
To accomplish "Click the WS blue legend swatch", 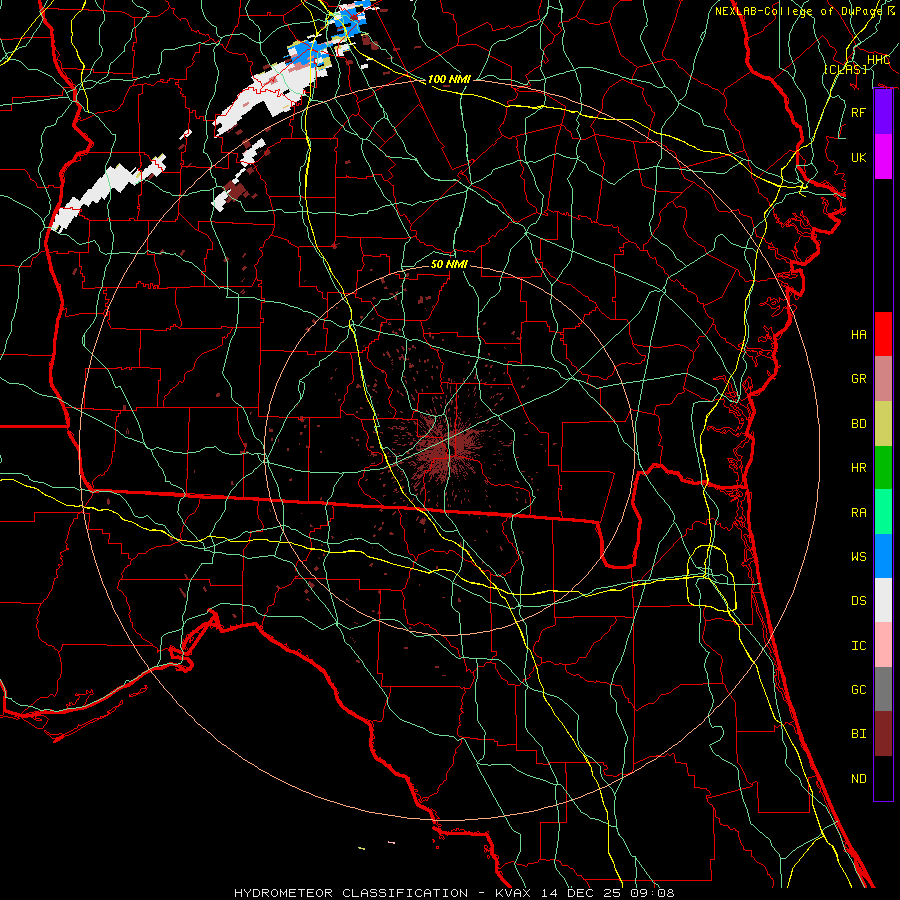I will point(883,556).
